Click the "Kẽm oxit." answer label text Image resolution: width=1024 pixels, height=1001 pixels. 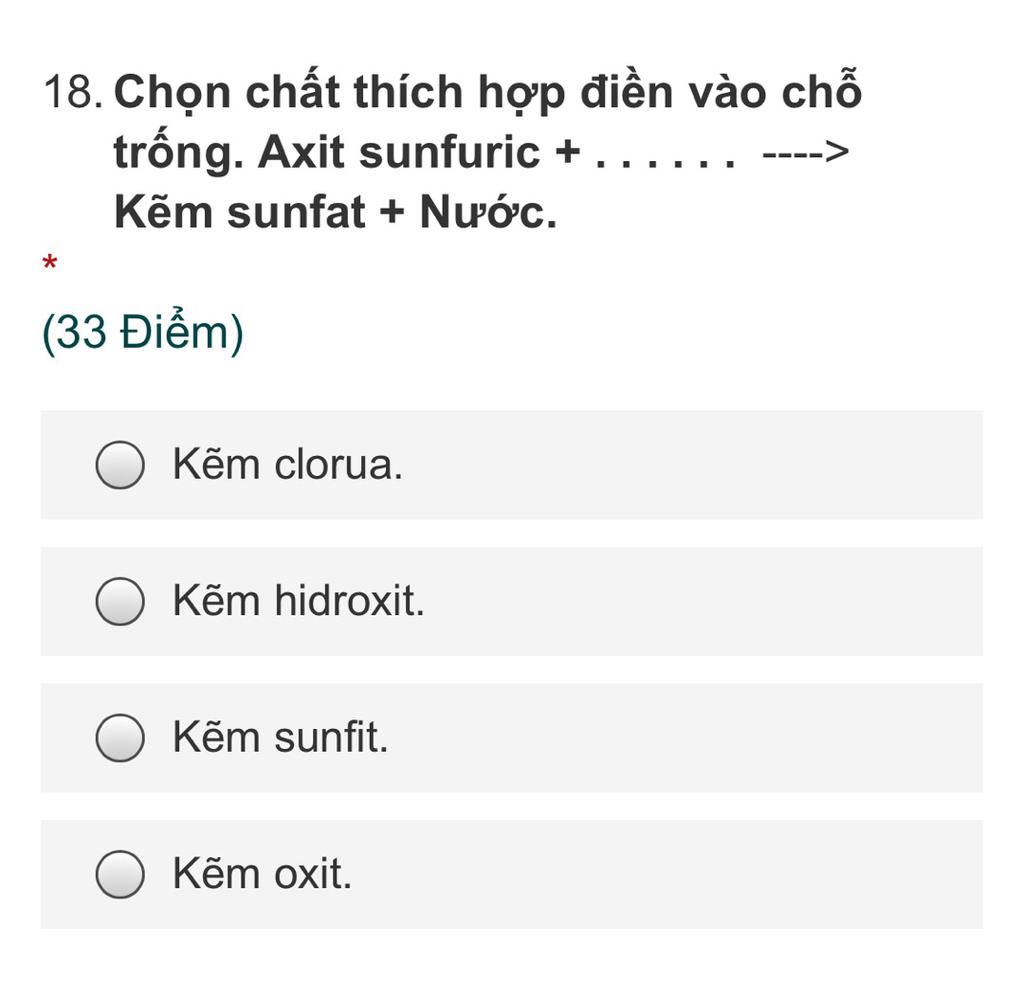(x=262, y=873)
